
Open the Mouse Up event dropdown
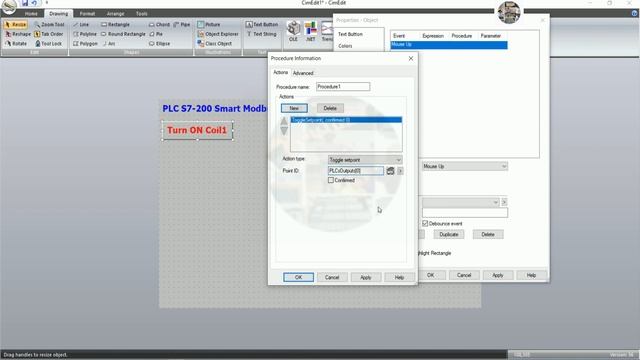pos(464,166)
